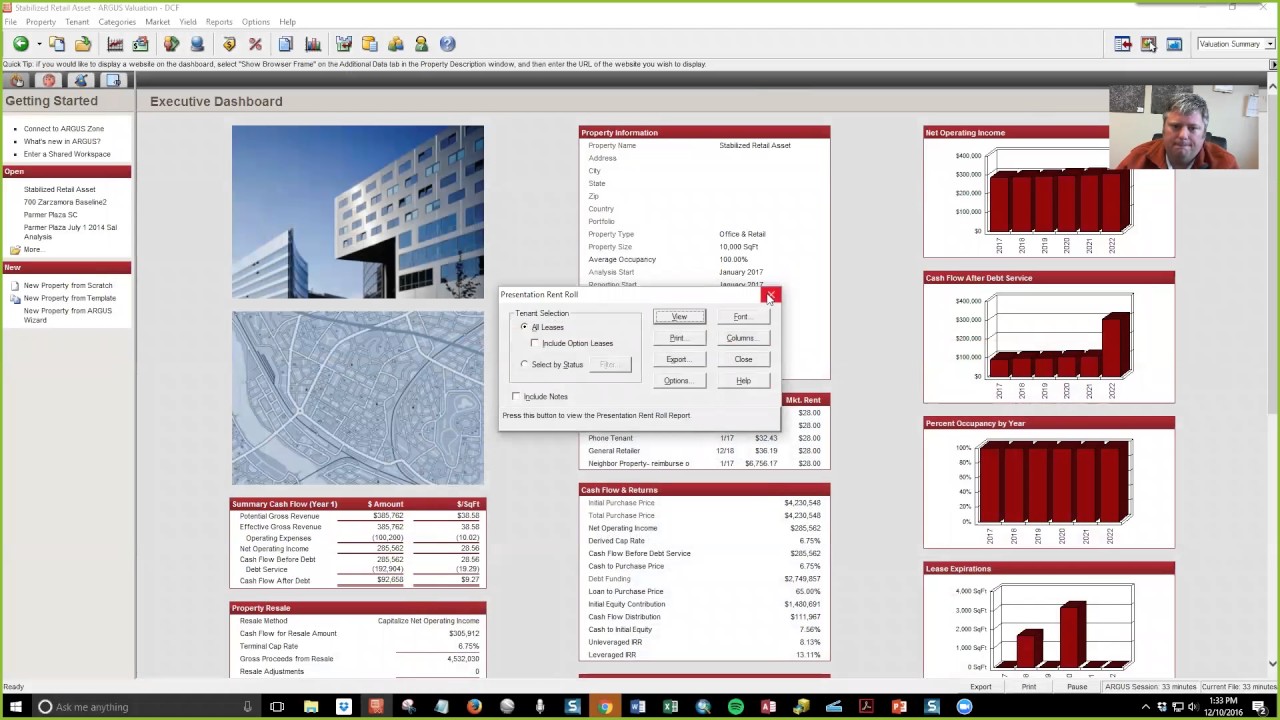Click the hand pointer icon in the sub-toolbar
This screenshot has height=720, width=1280.
[x=18, y=80]
